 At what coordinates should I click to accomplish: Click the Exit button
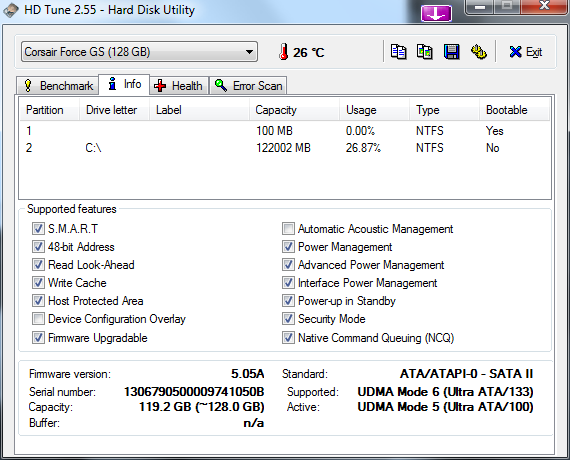[526, 52]
